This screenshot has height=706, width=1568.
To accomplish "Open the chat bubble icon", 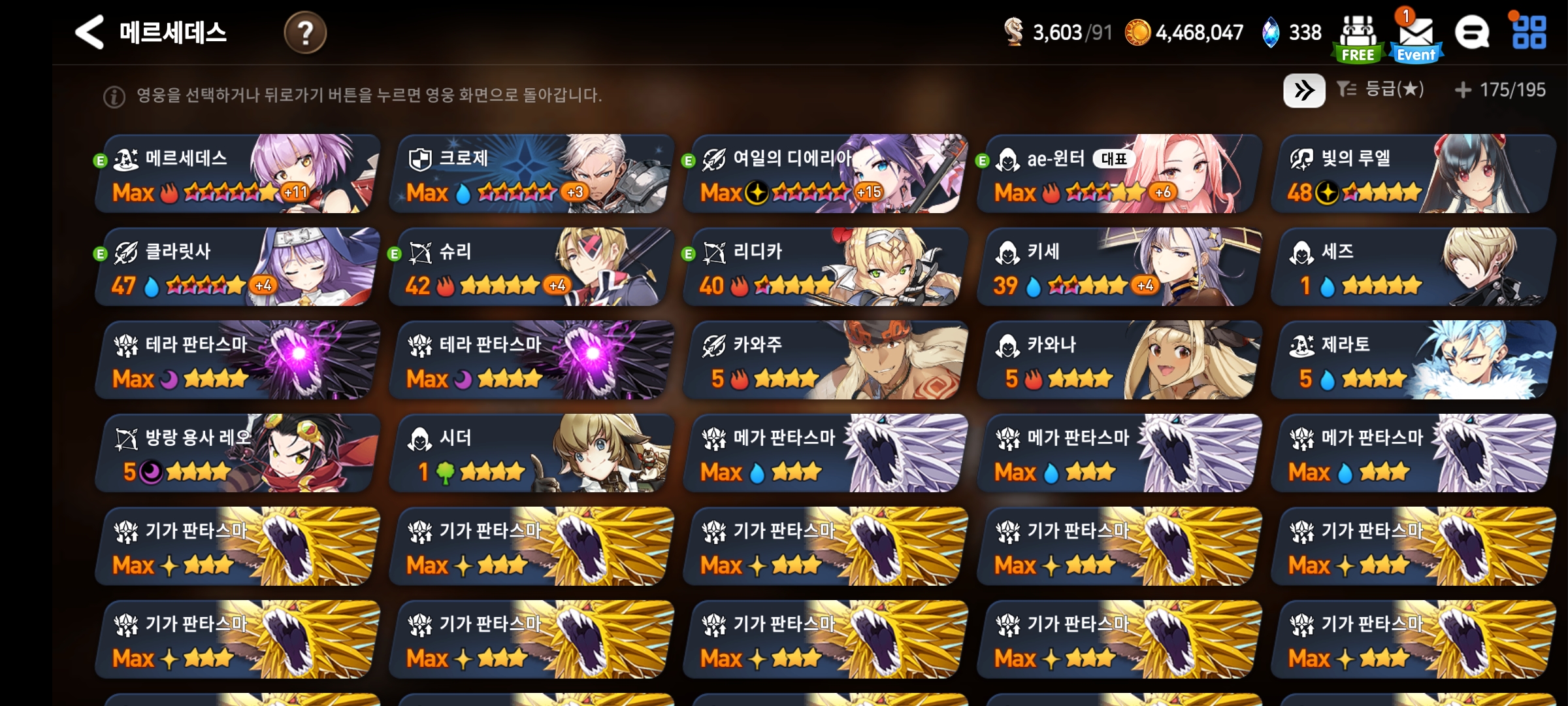I will pyautogui.click(x=1472, y=33).
